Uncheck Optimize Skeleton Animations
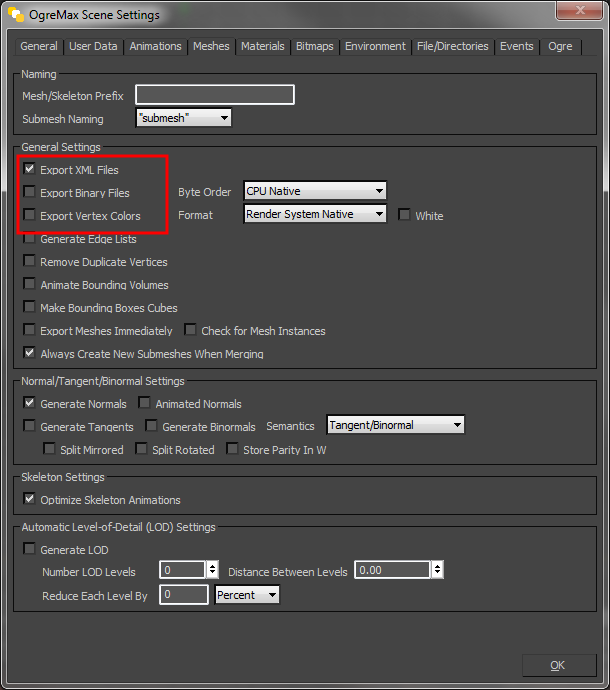610x690 pixels. (30, 499)
